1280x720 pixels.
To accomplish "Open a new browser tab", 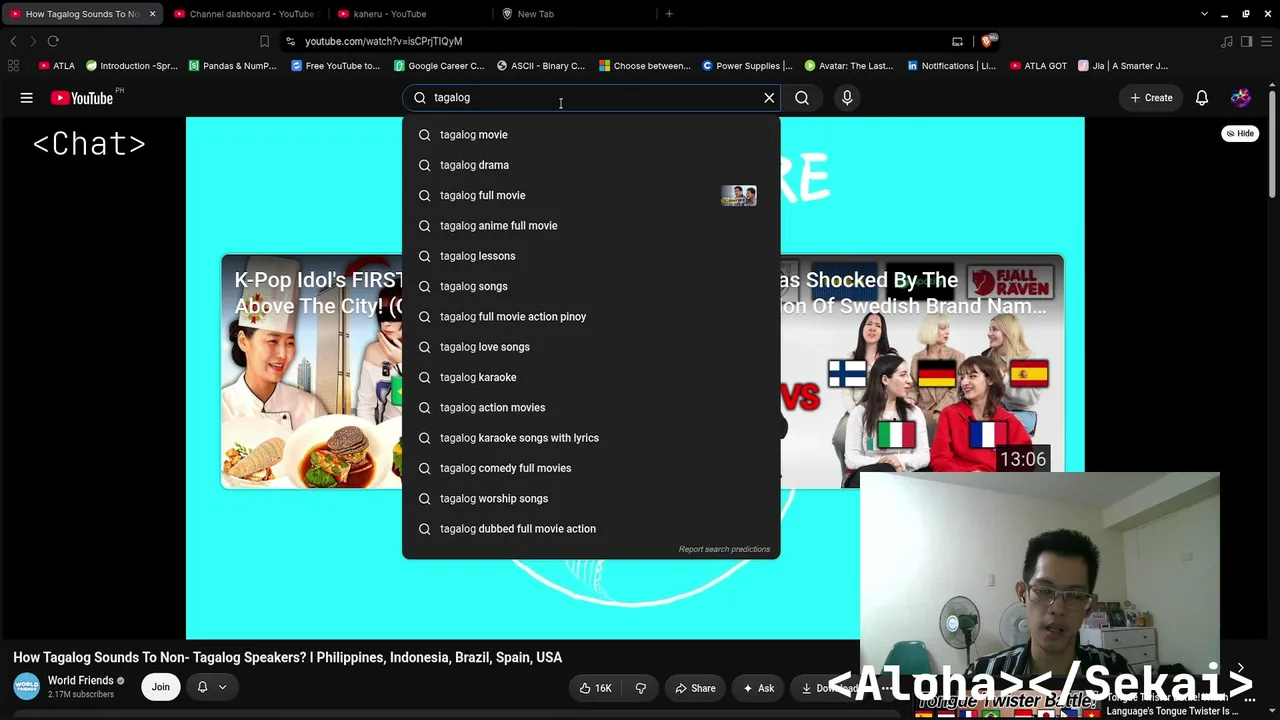I will (x=669, y=14).
